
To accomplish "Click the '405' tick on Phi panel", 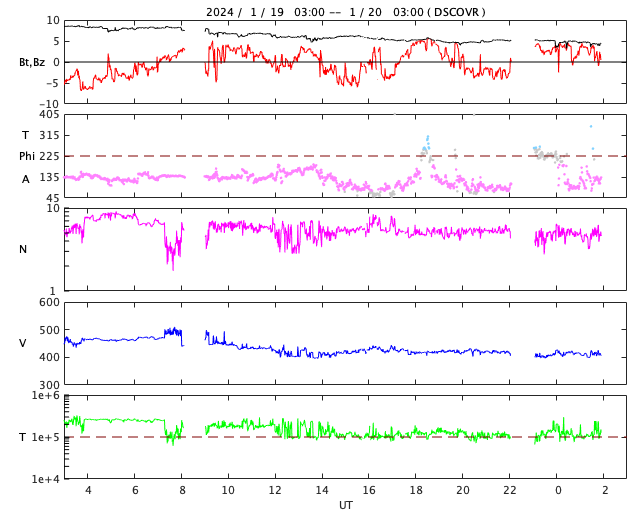I will coord(49,115).
